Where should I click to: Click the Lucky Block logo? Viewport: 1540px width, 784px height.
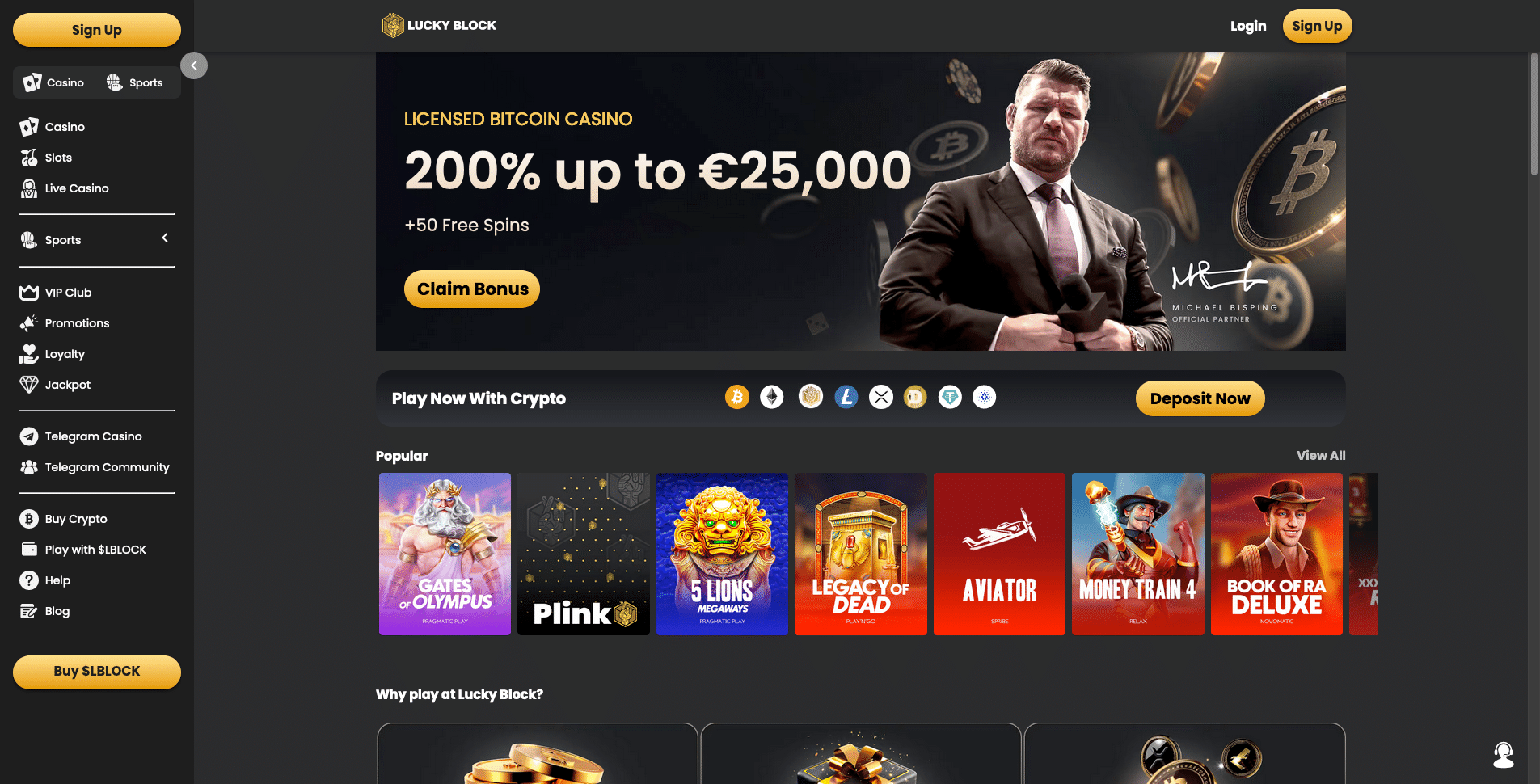click(x=439, y=25)
